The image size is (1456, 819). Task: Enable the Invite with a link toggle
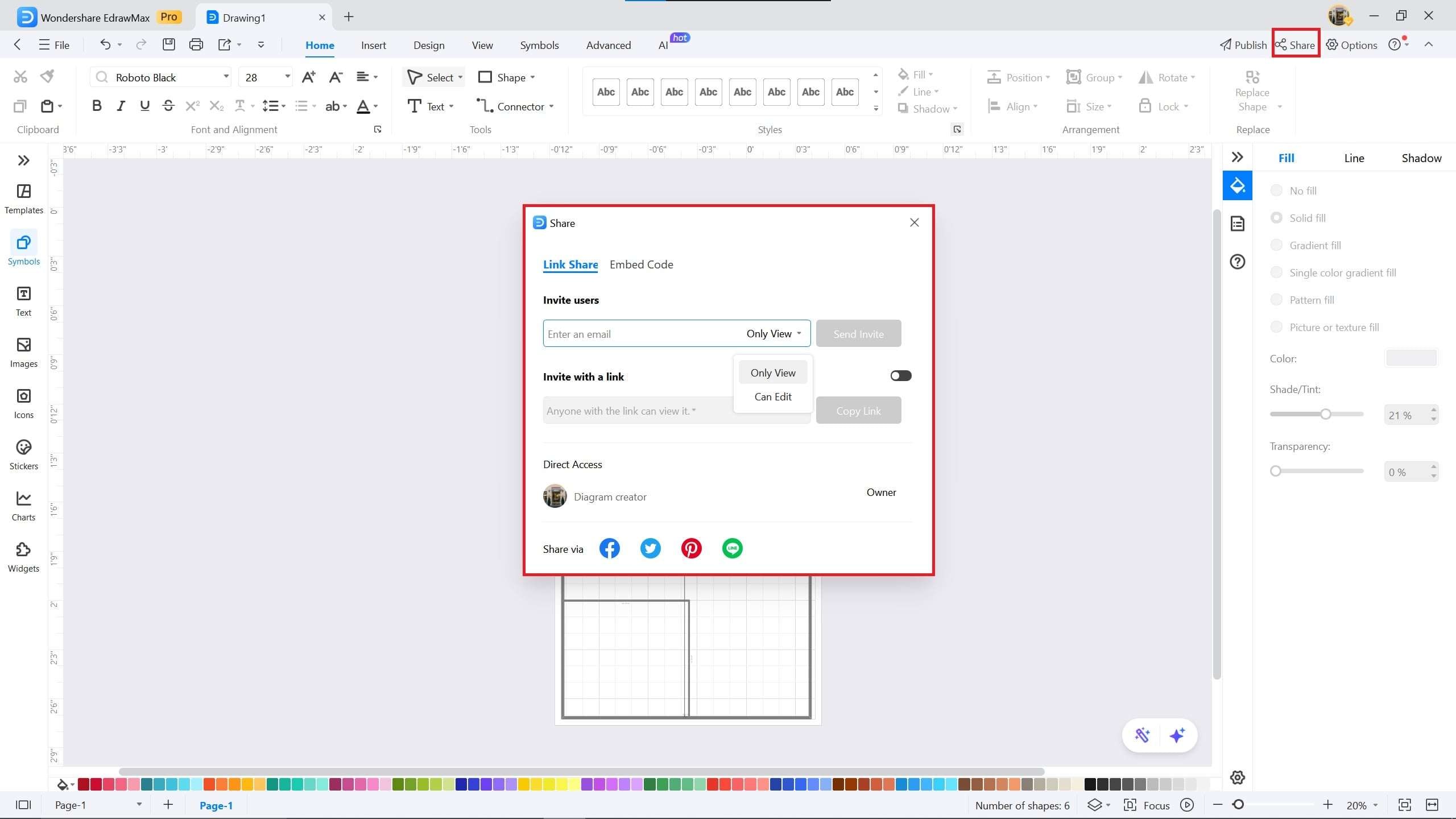pyautogui.click(x=900, y=375)
